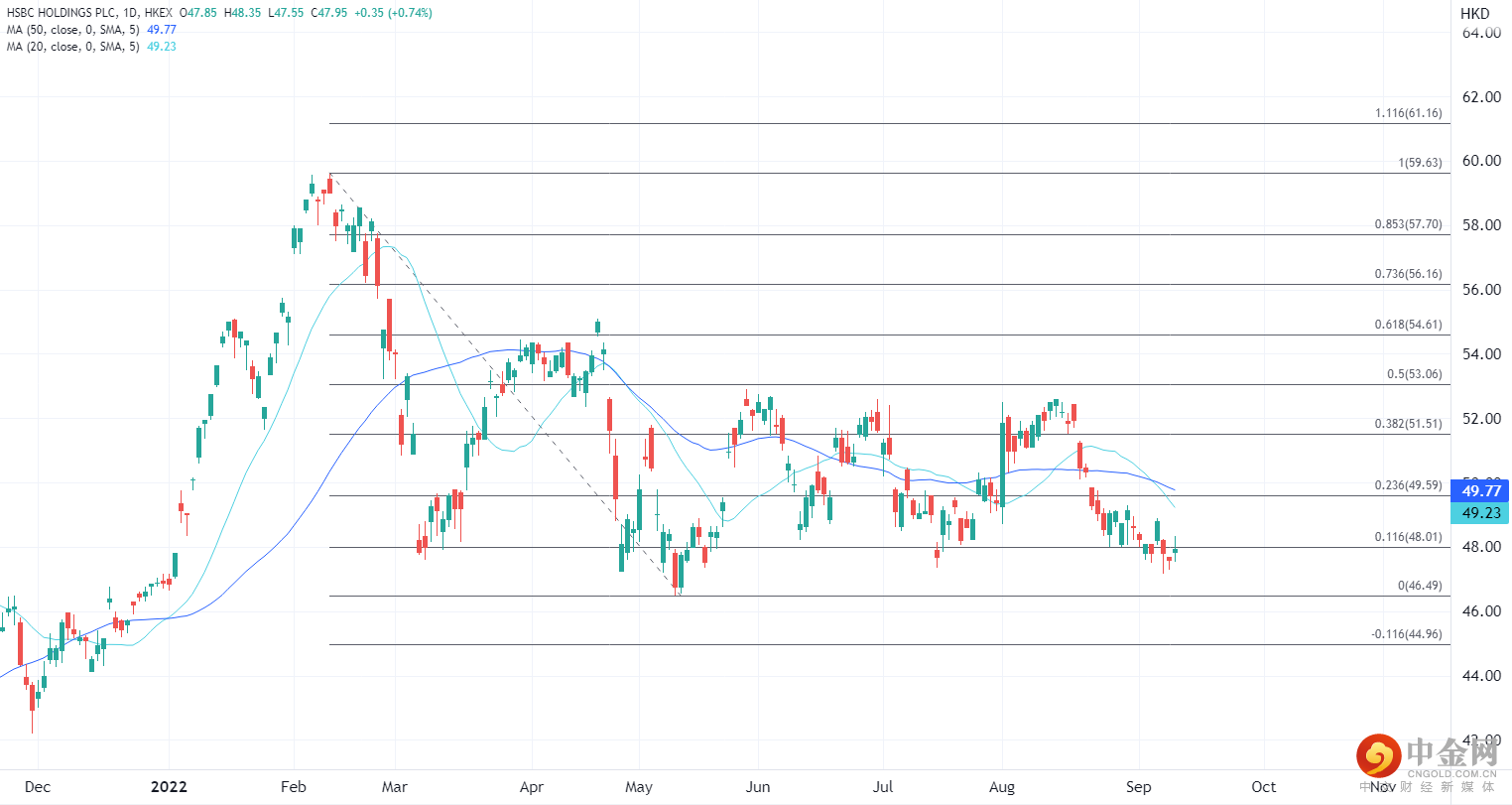The width and height of the screenshot is (1512, 805).
Task: Select the low price L47.55 readout
Action: pyautogui.click(x=286, y=13)
